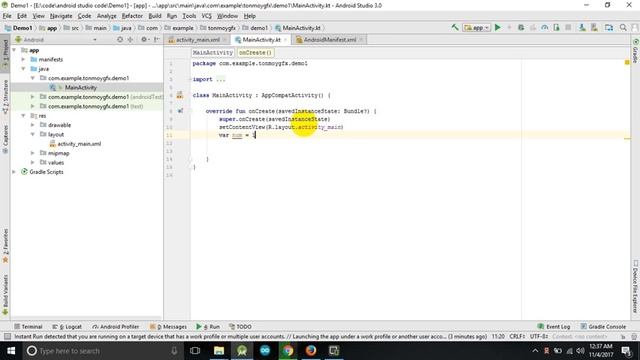
Task: Open Android Profiler tool window button
Action: tap(116, 327)
